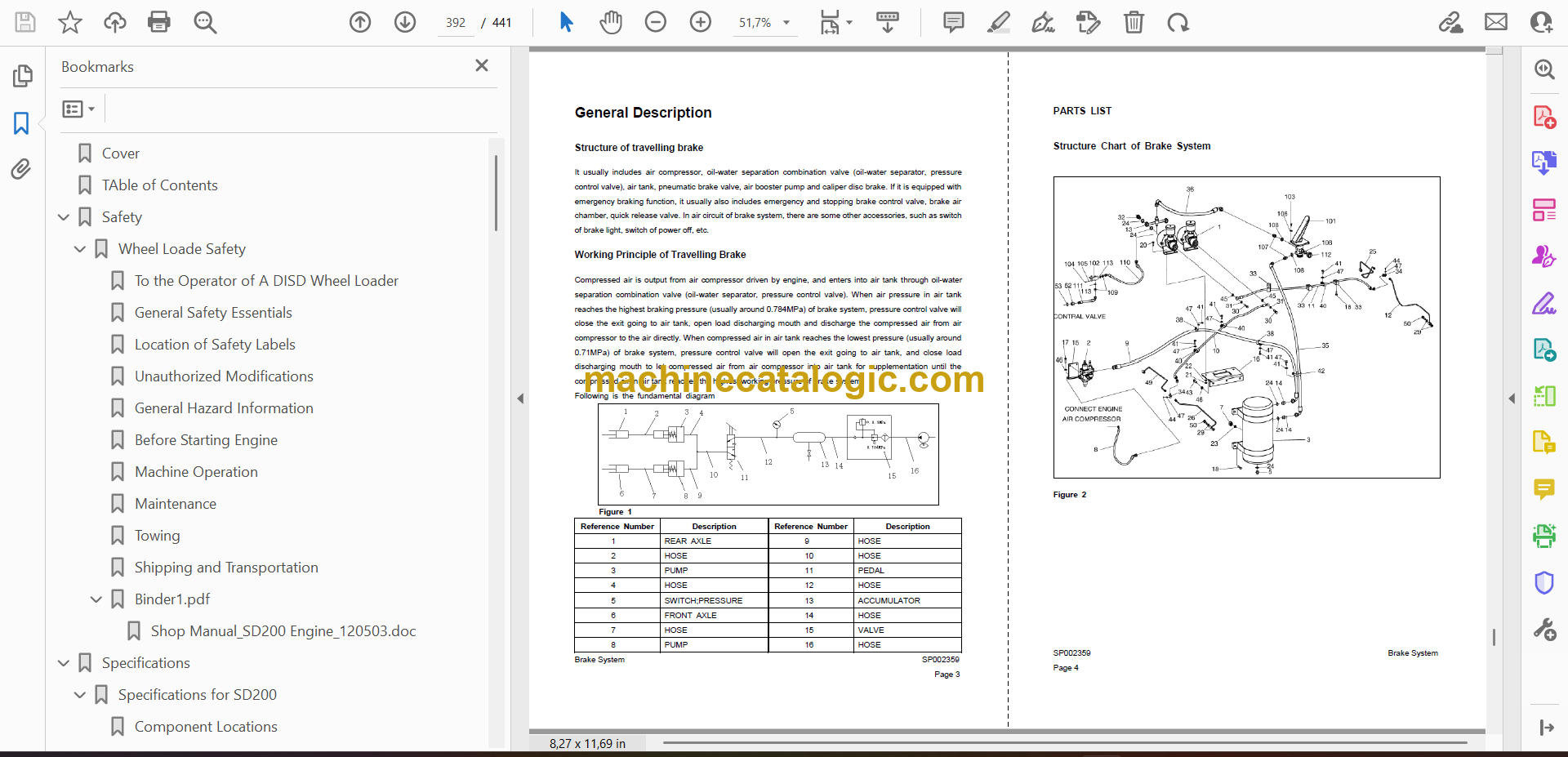
Task: Collapse the Safety bookmark section
Action: 64,217
